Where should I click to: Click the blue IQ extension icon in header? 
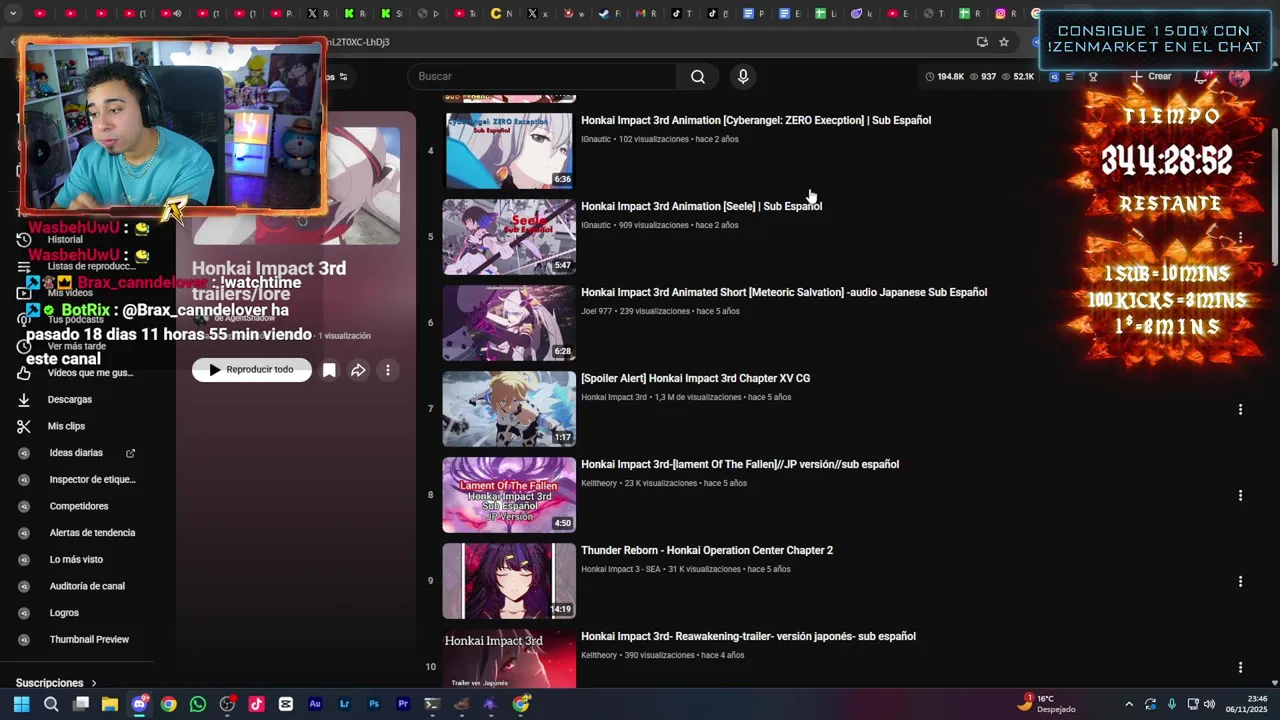(1054, 76)
